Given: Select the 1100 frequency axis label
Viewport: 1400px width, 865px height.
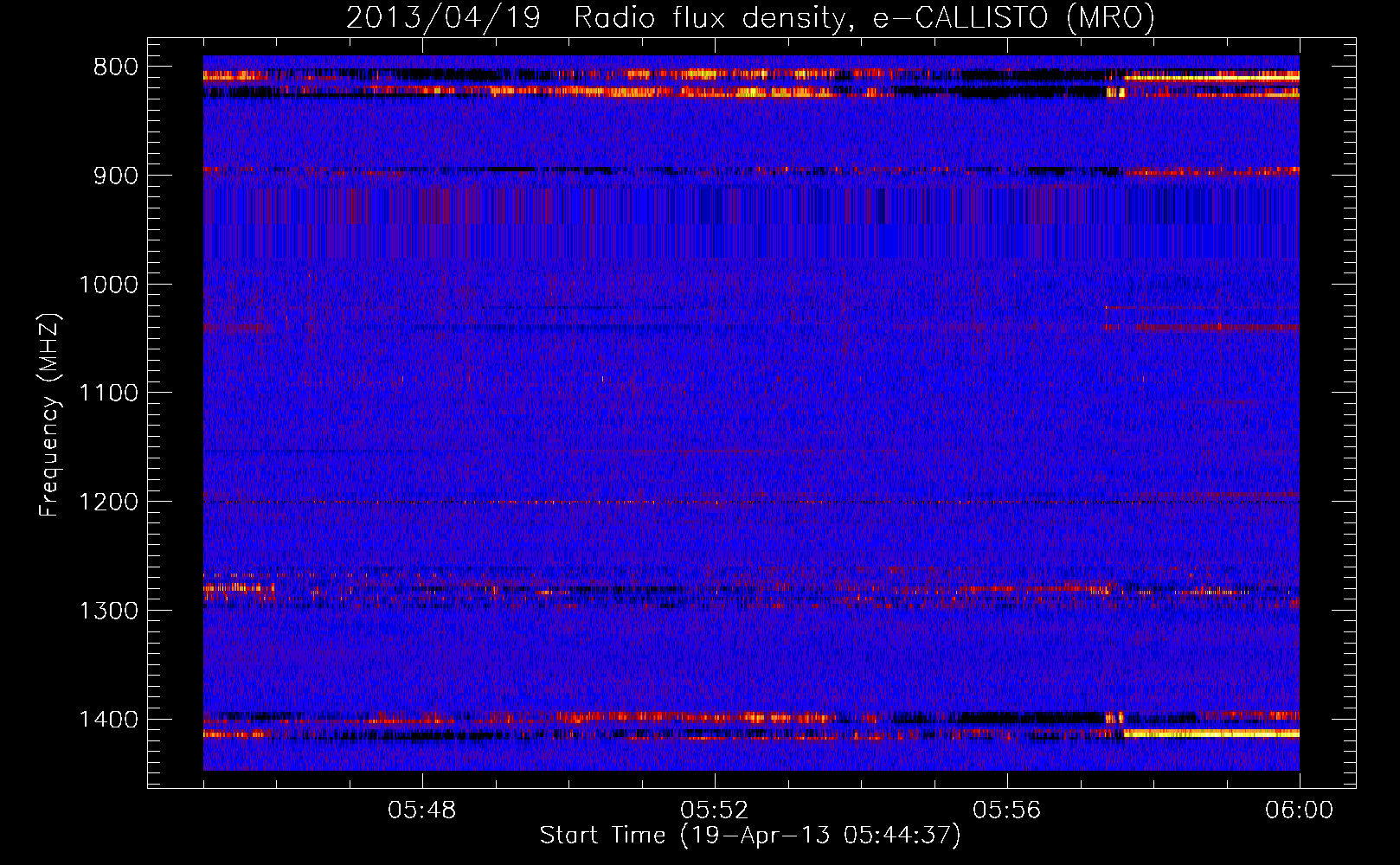Looking at the screenshot, I should tap(108, 394).
